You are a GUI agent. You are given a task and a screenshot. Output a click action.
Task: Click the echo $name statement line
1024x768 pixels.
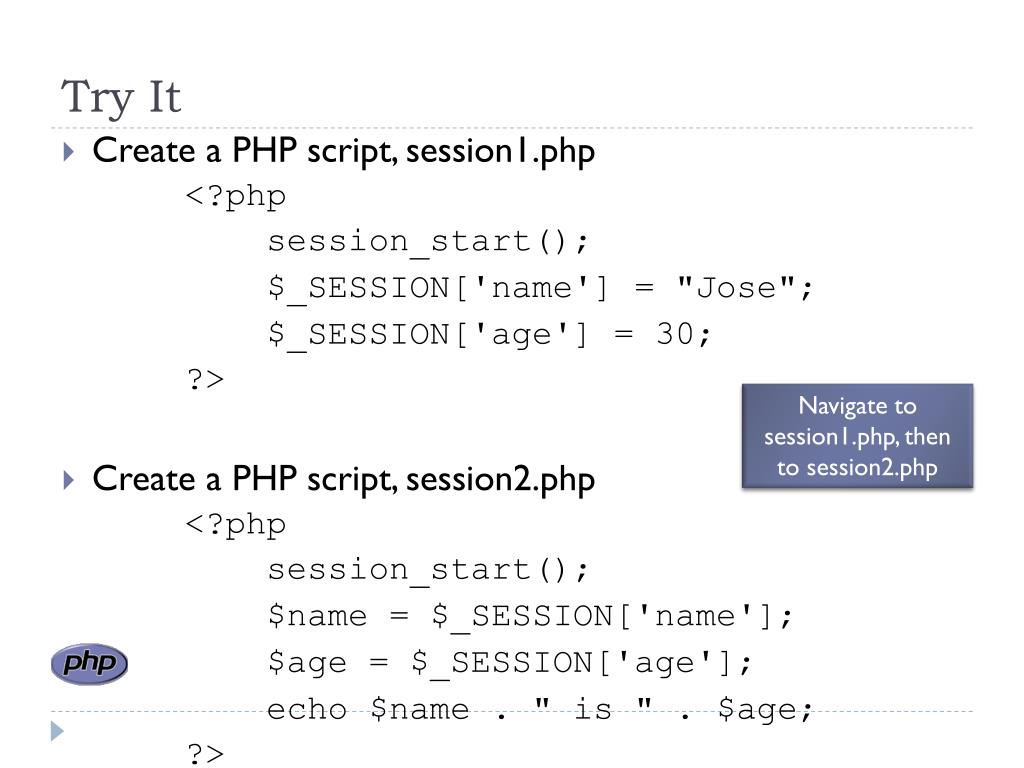click(541, 710)
